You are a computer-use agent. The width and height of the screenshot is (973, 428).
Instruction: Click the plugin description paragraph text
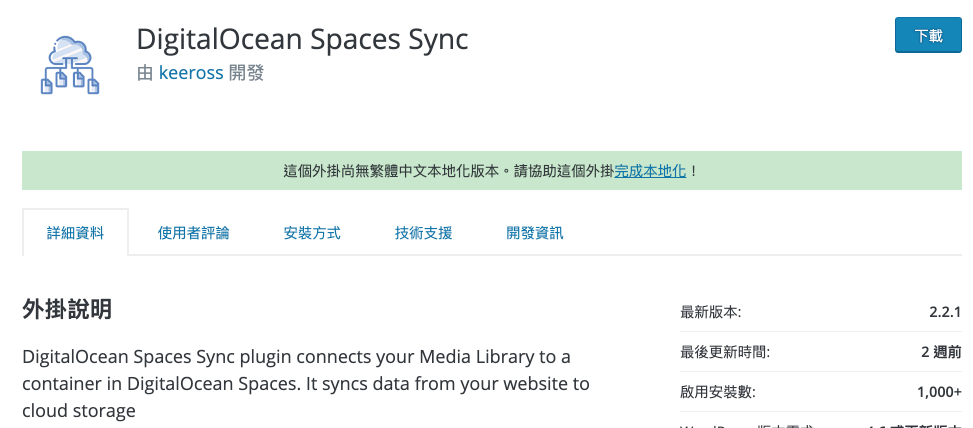tap(306, 383)
